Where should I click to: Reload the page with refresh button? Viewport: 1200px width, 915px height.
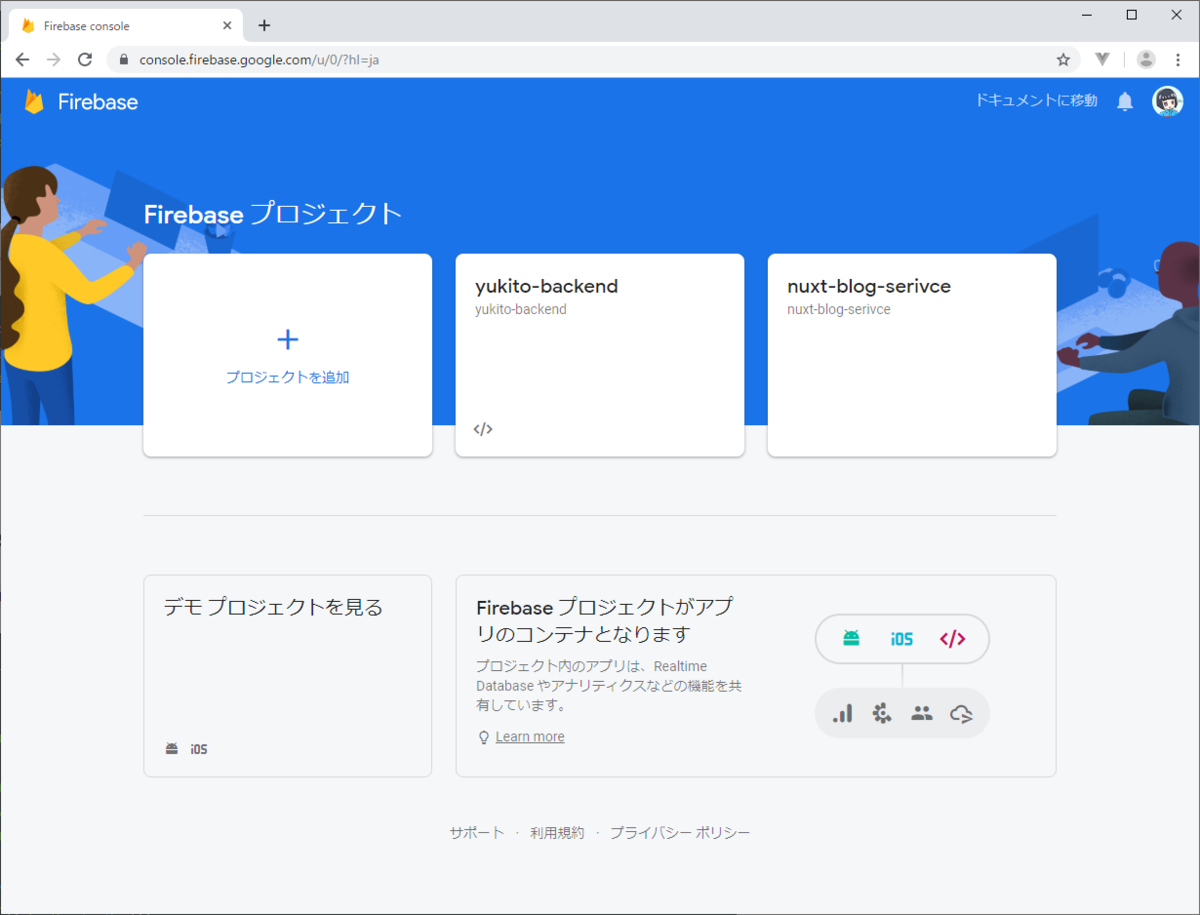[85, 59]
